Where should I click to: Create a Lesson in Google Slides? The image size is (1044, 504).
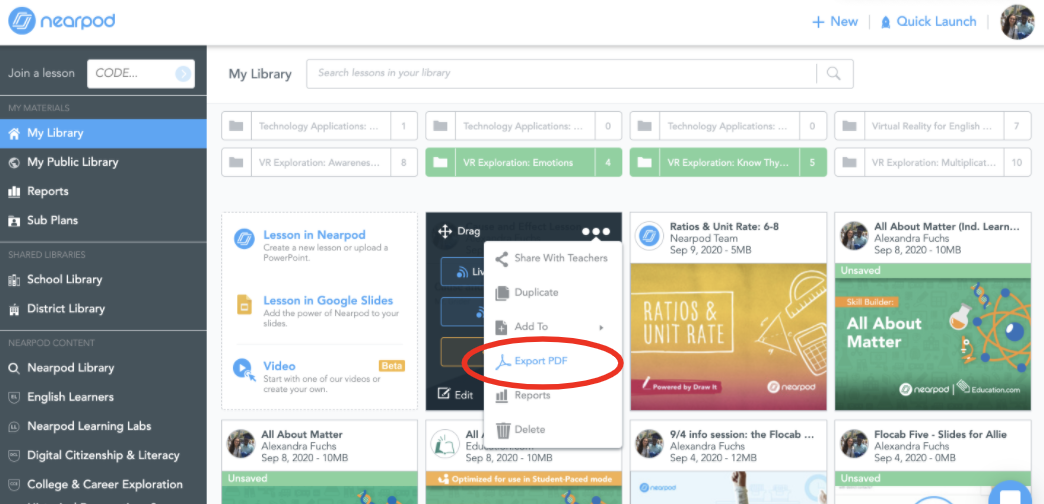(x=327, y=300)
